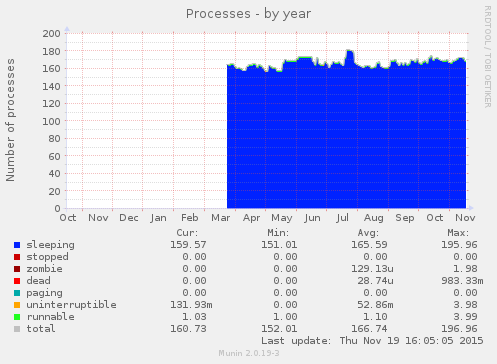This screenshot has width=497, height=364.
Task: Click the 'Dec' x-axis month label
Action: click(x=129, y=218)
